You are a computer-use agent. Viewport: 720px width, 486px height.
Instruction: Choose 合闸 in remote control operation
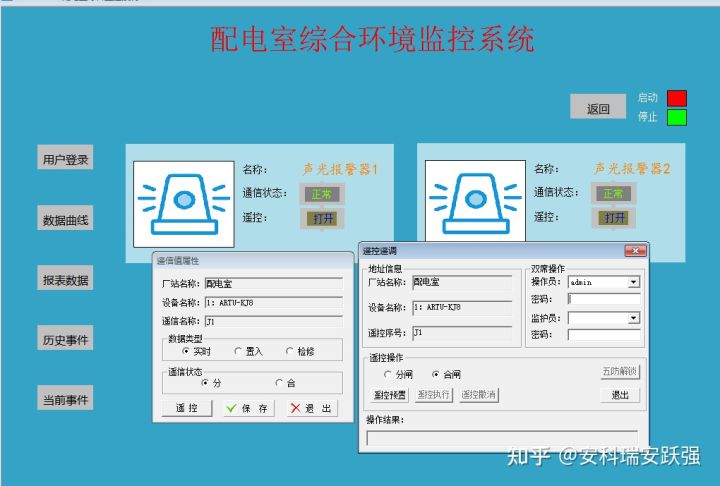tap(436, 374)
